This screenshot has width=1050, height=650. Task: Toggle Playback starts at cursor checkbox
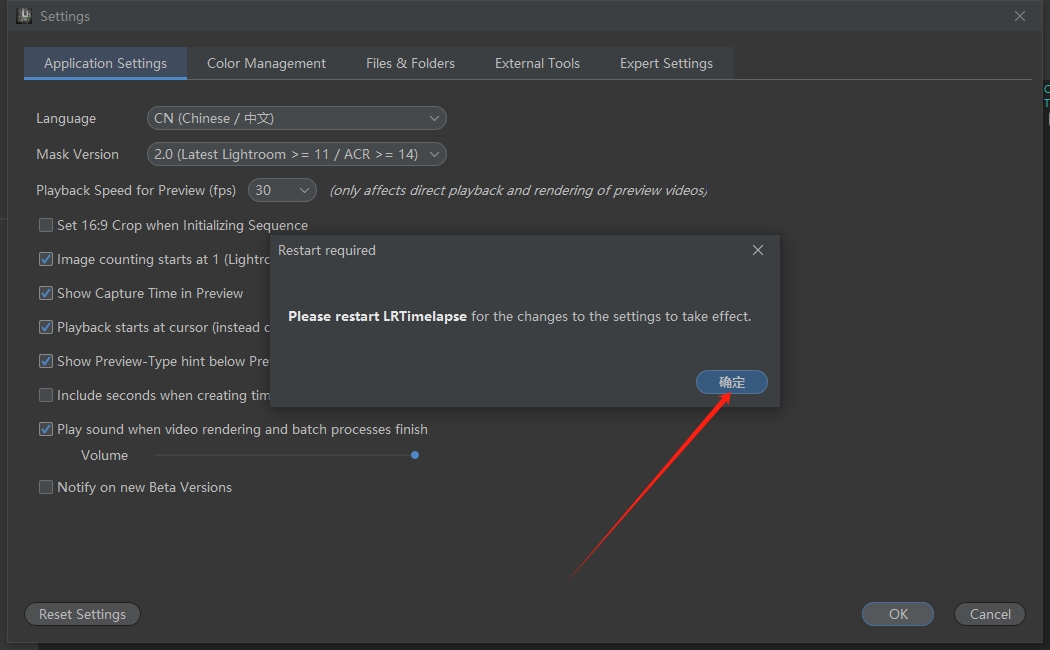(46, 327)
